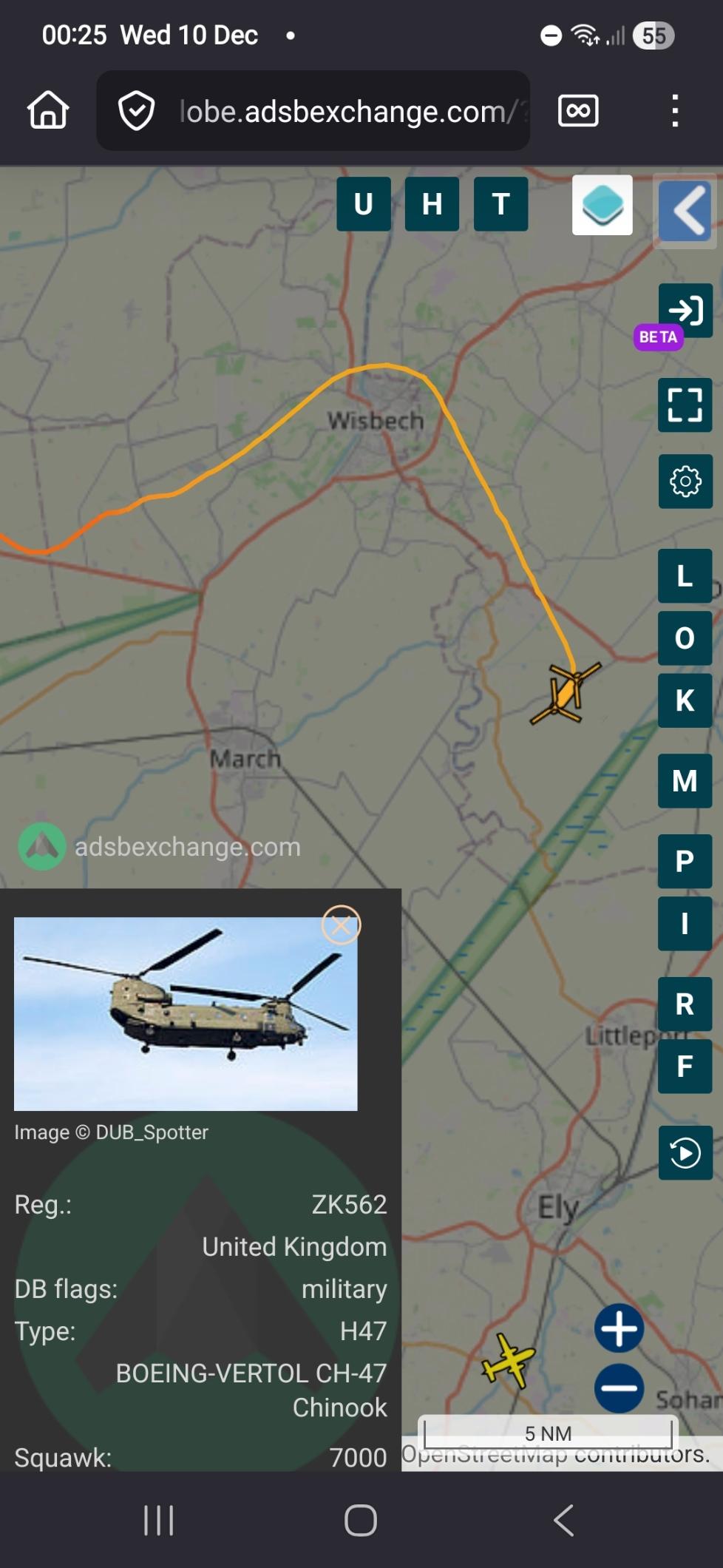The height and width of the screenshot is (1568, 723).
Task: Toggle the H map button
Action: coord(432,204)
